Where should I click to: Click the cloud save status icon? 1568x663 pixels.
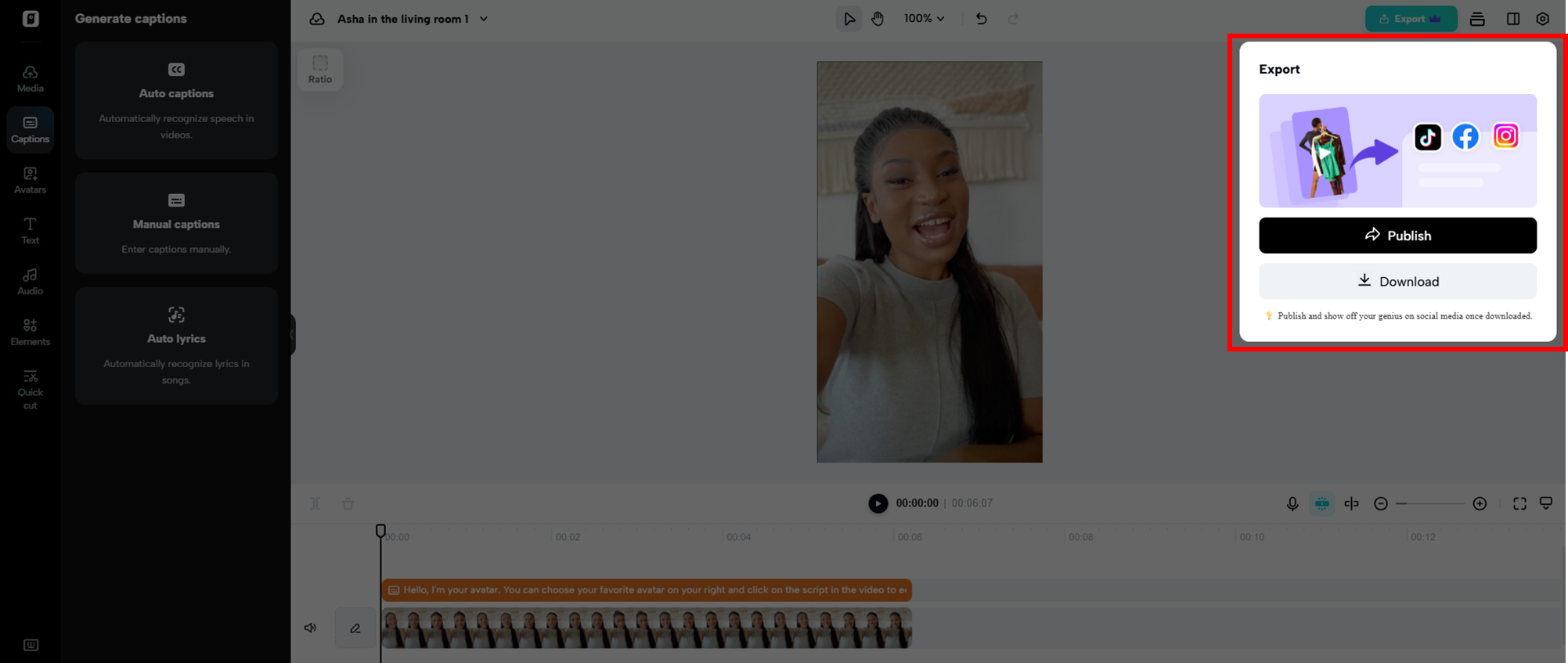pyautogui.click(x=316, y=19)
